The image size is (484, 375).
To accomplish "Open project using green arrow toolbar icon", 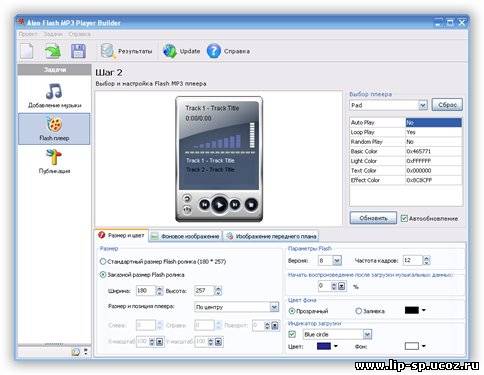I will [52, 51].
